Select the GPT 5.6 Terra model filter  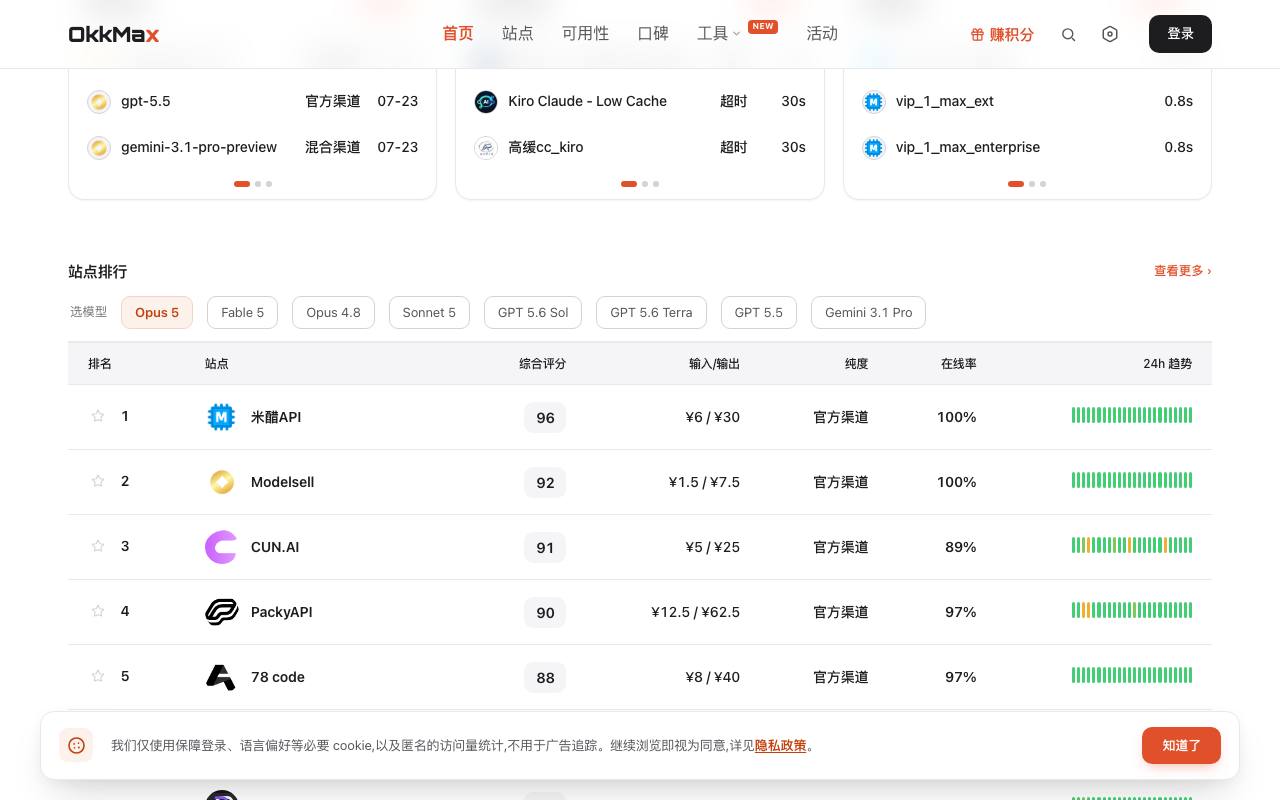pyautogui.click(x=651, y=312)
